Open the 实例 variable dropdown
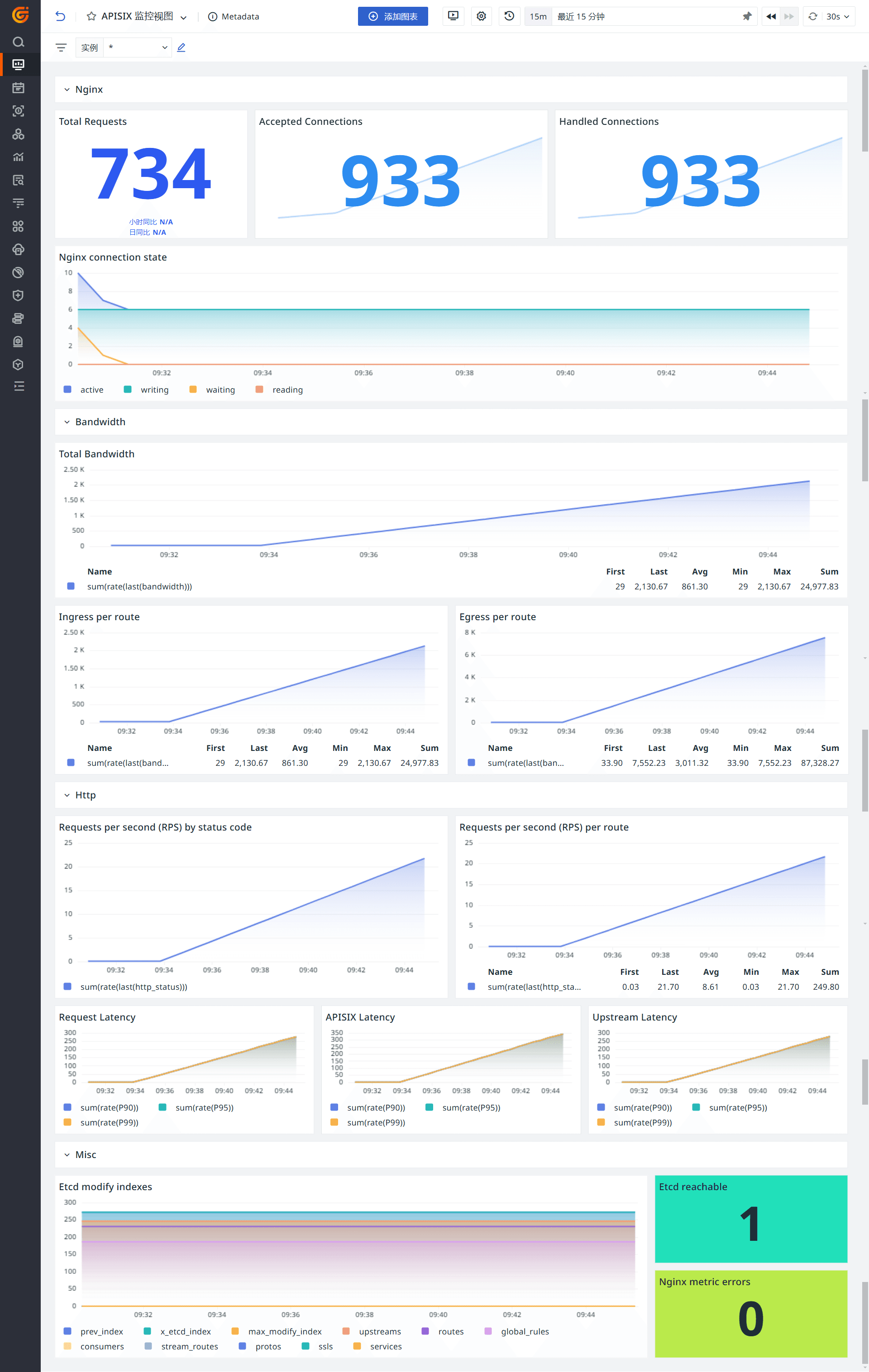 pyautogui.click(x=138, y=48)
